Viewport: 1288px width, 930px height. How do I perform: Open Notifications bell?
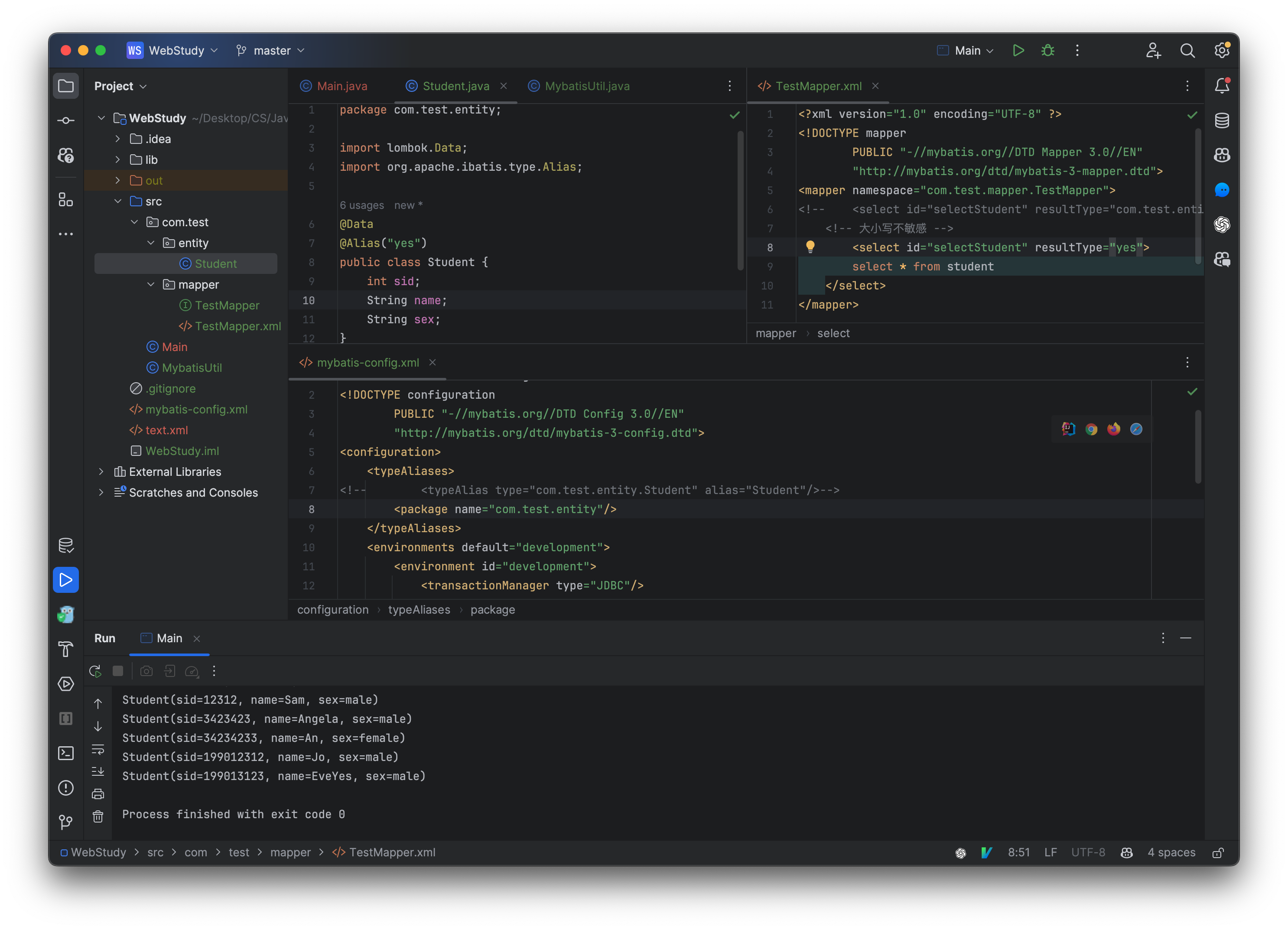[1222, 86]
